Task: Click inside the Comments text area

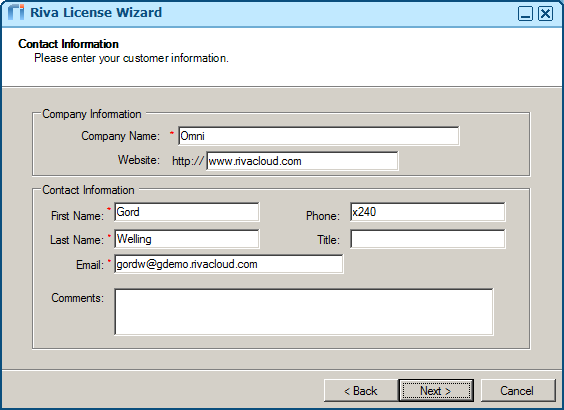Action: click(304, 312)
